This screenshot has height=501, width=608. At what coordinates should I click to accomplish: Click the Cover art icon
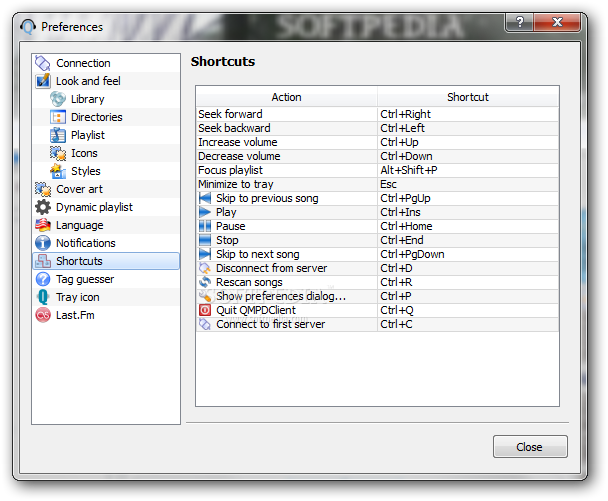point(43,189)
